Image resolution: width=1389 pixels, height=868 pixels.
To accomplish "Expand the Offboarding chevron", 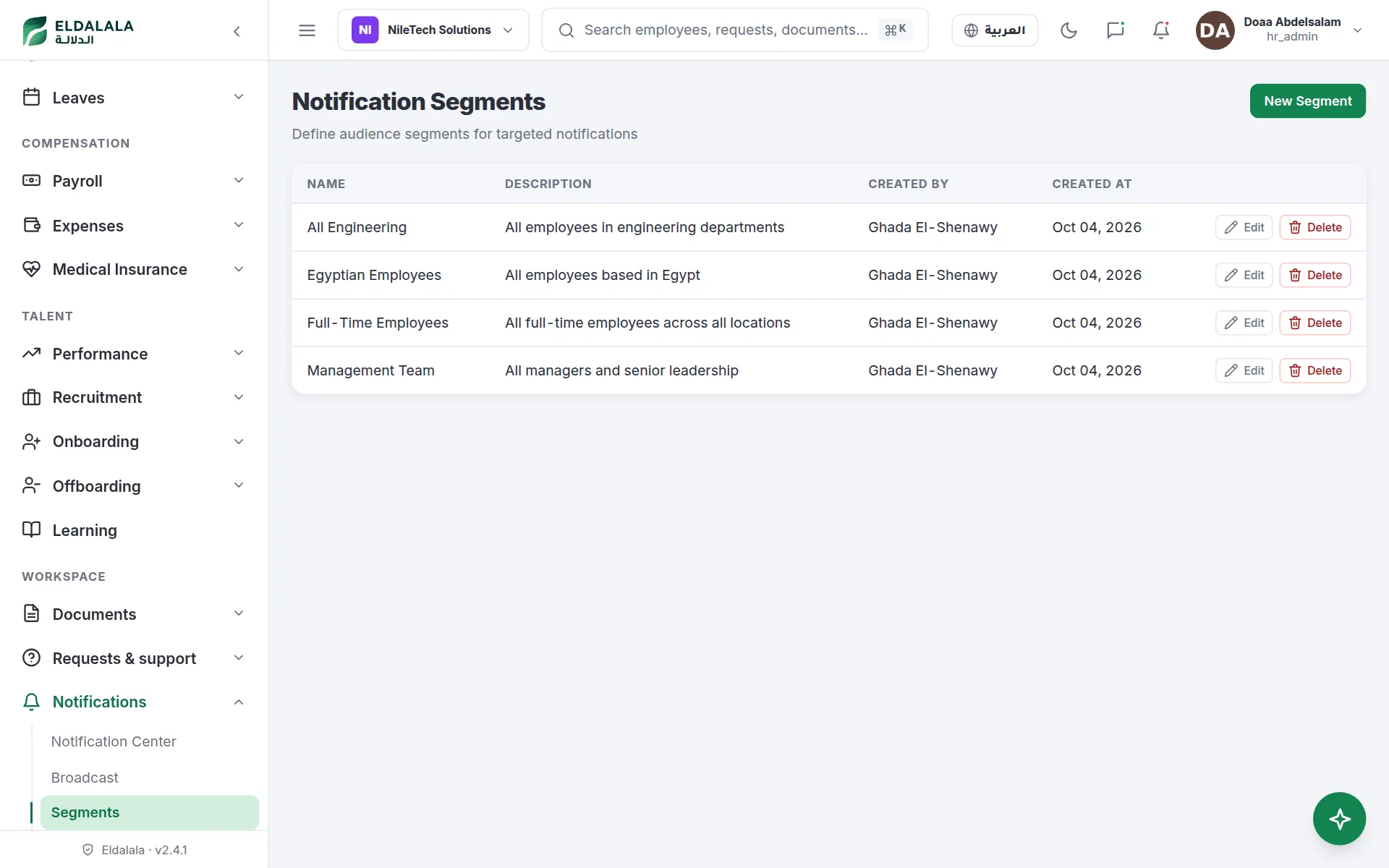I will [239, 485].
